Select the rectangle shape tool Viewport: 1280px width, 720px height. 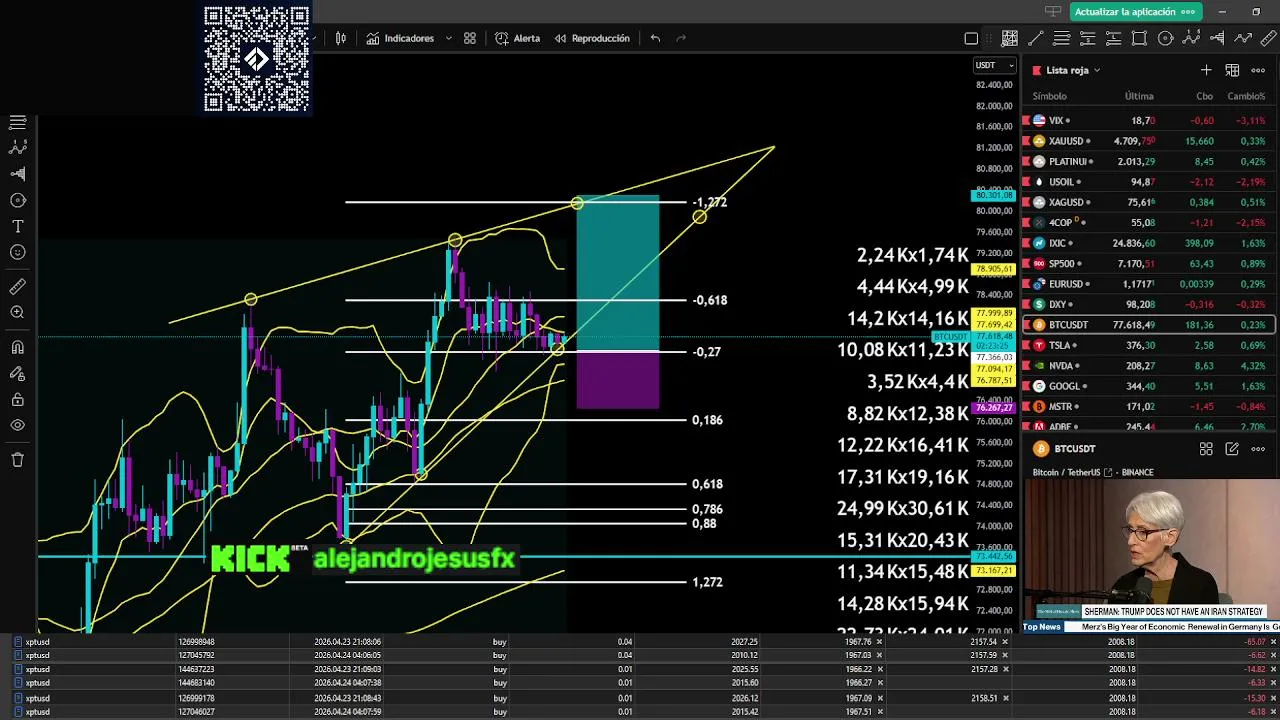(x=1139, y=39)
